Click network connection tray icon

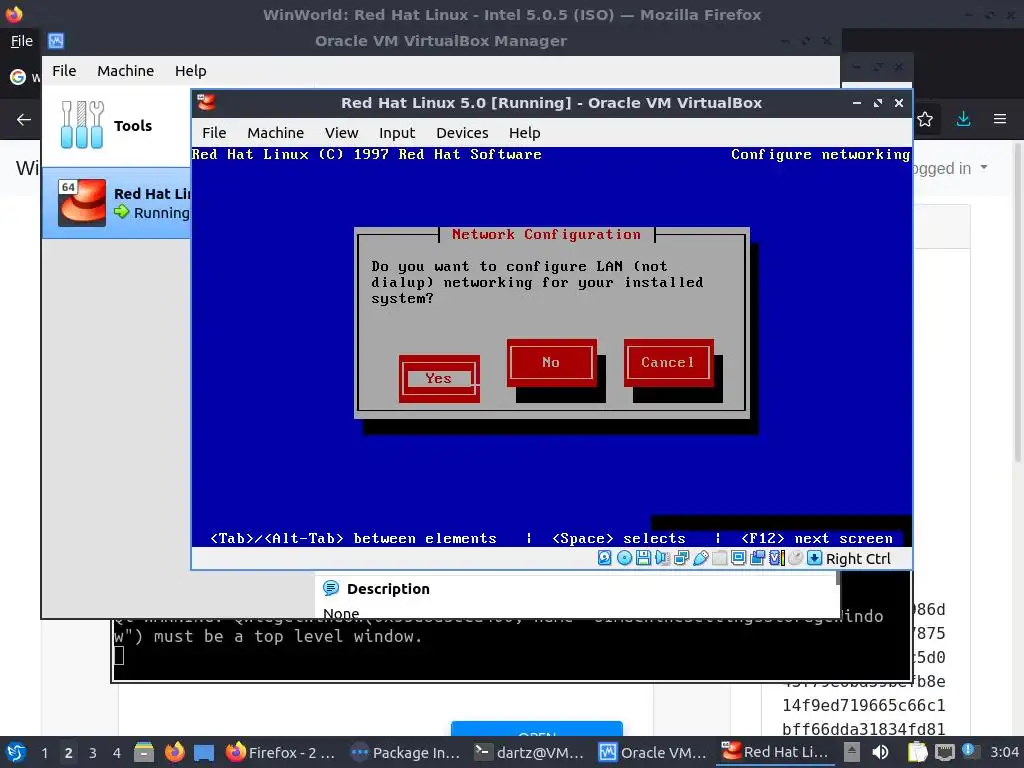pyautogui.click(x=944, y=753)
